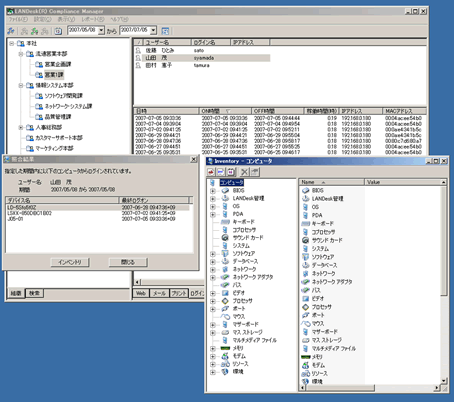Click the プロセッサ icon in the Inventory tree
The height and width of the screenshot is (402, 454).
tap(225, 301)
